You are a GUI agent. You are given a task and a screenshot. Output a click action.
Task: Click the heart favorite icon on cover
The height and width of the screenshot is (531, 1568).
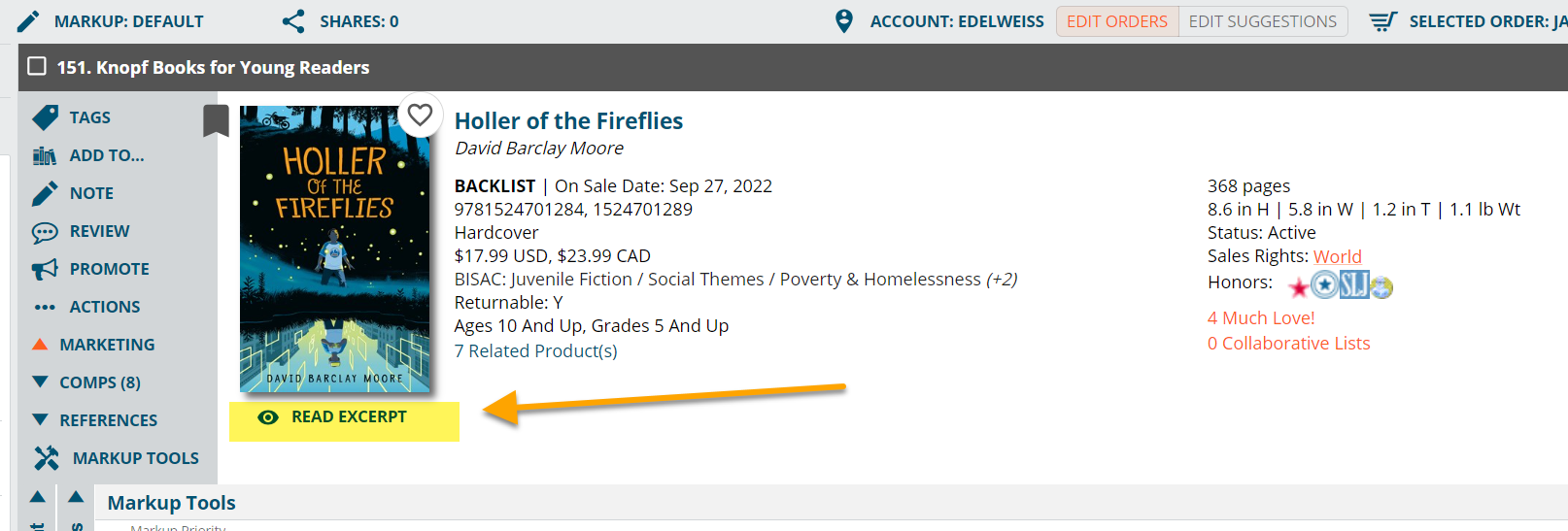pyautogui.click(x=420, y=116)
